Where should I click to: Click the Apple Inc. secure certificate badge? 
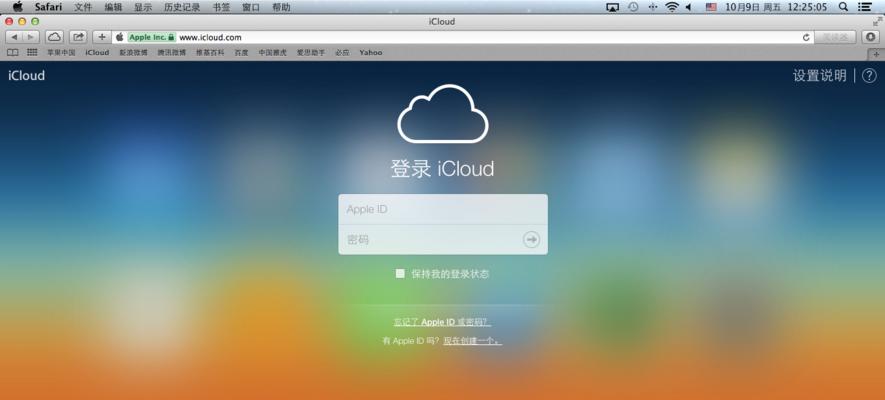[151, 37]
